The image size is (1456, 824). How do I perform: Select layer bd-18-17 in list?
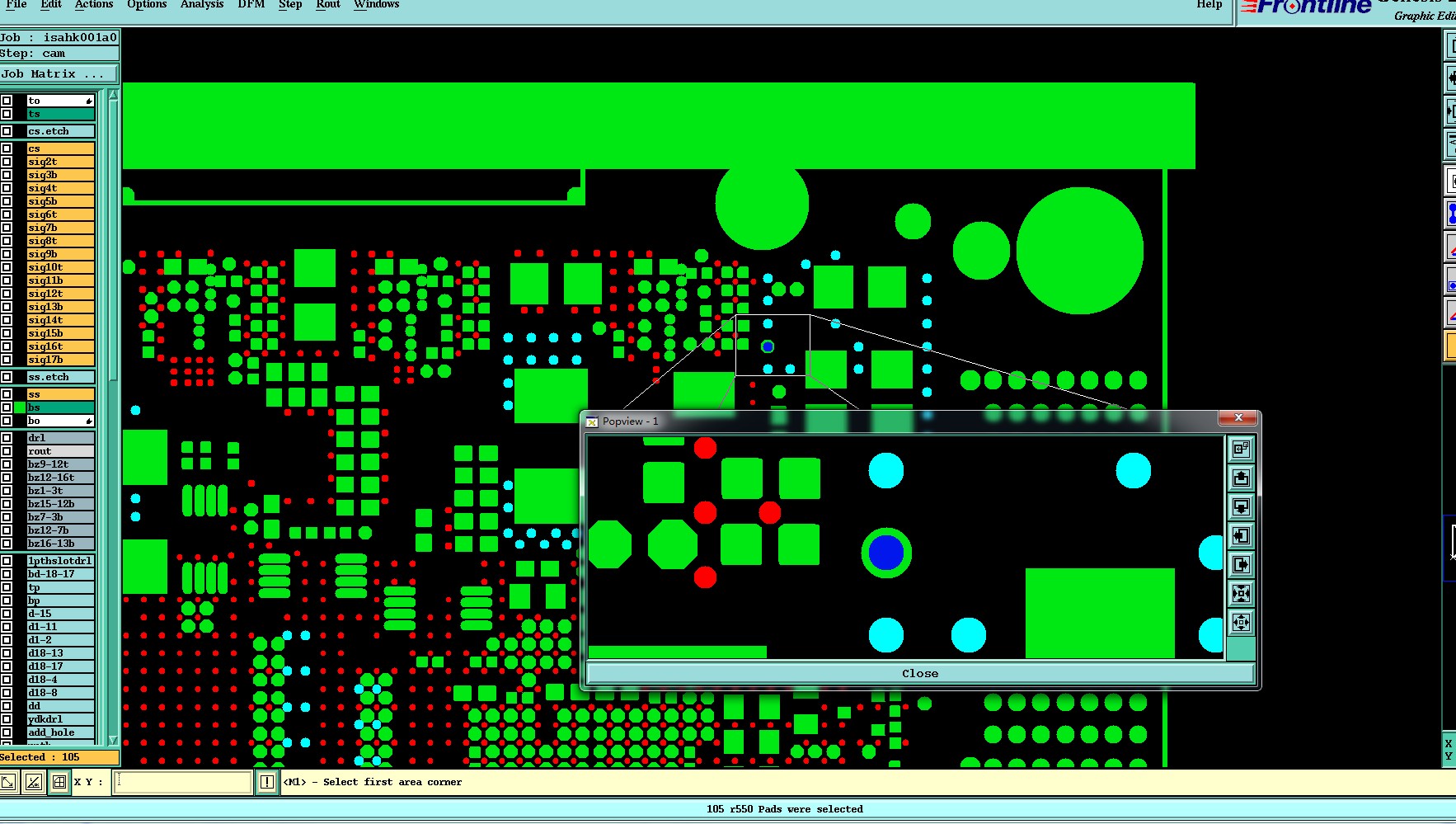(x=60, y=574)
